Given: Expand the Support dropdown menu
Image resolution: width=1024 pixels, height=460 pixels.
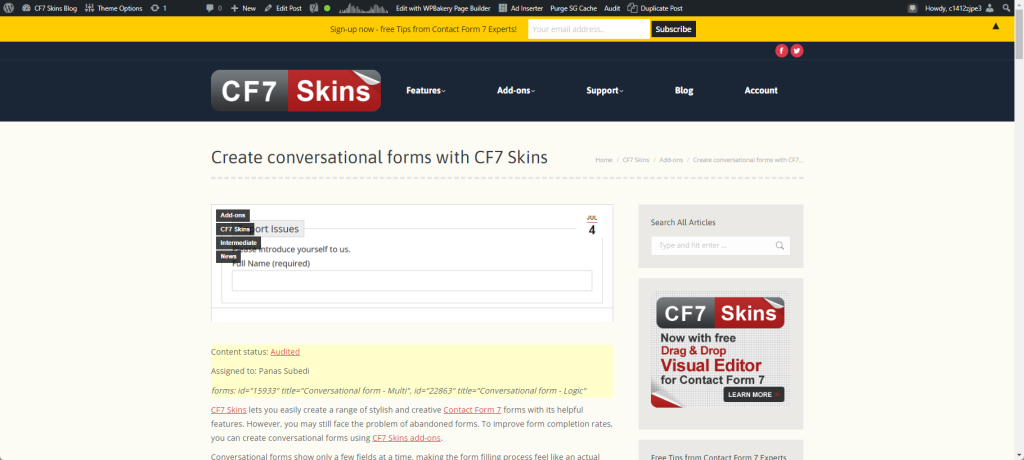Looking at the screenshot, I should 604,90.
